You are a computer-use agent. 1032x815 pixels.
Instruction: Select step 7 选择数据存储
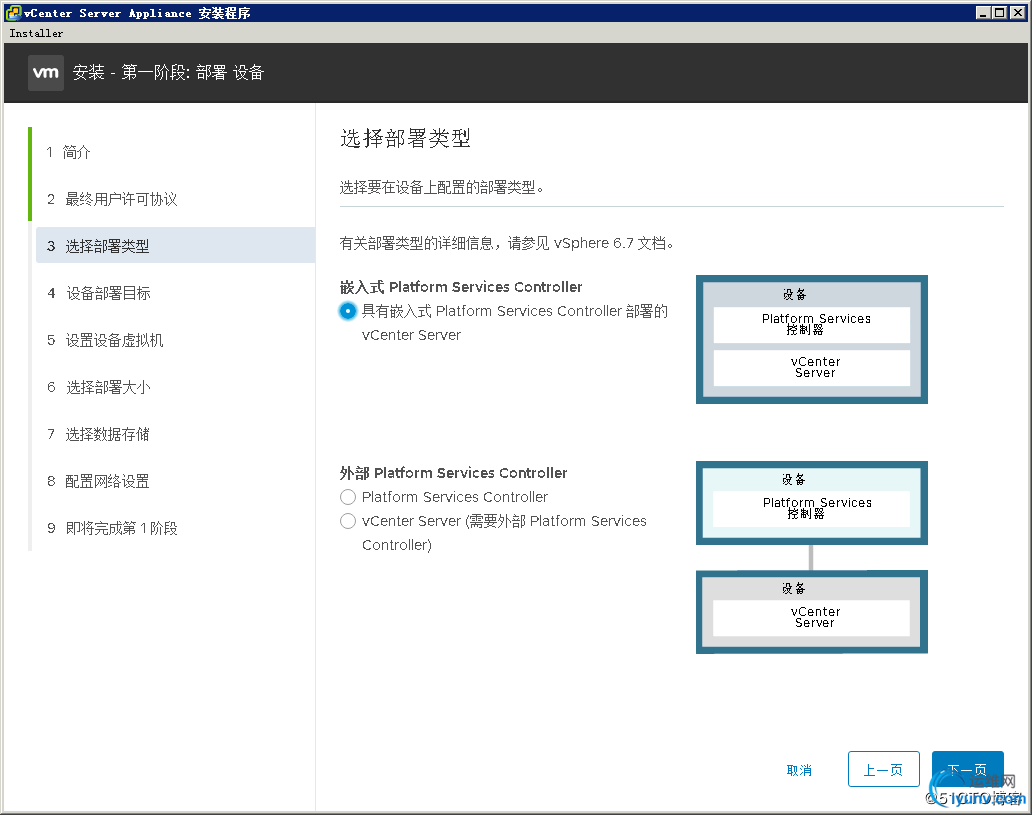tap(98, 434)
